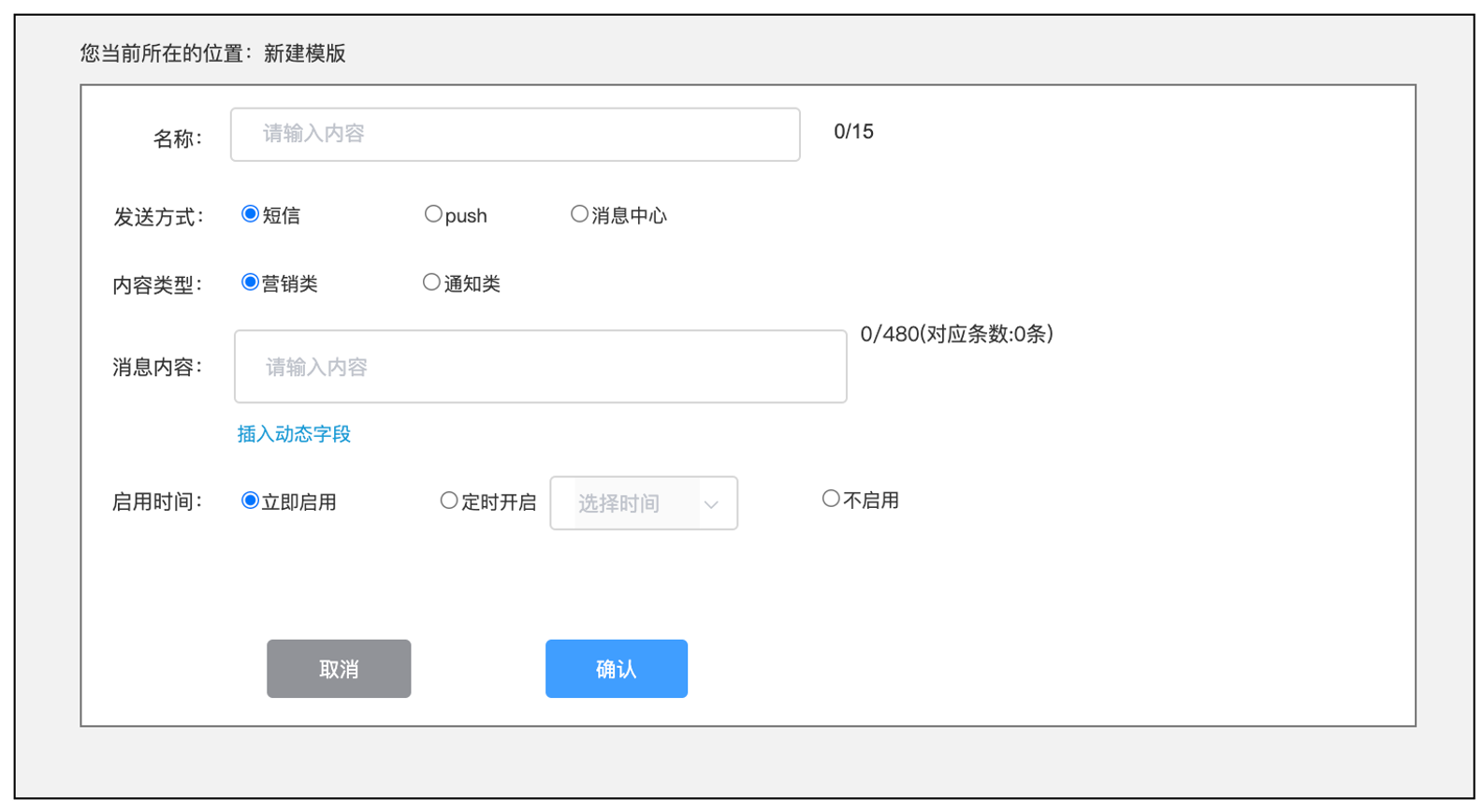Select the 短信 send method radio
Viewport: 1483px width, 812px height.
click(x=250, y=214)
